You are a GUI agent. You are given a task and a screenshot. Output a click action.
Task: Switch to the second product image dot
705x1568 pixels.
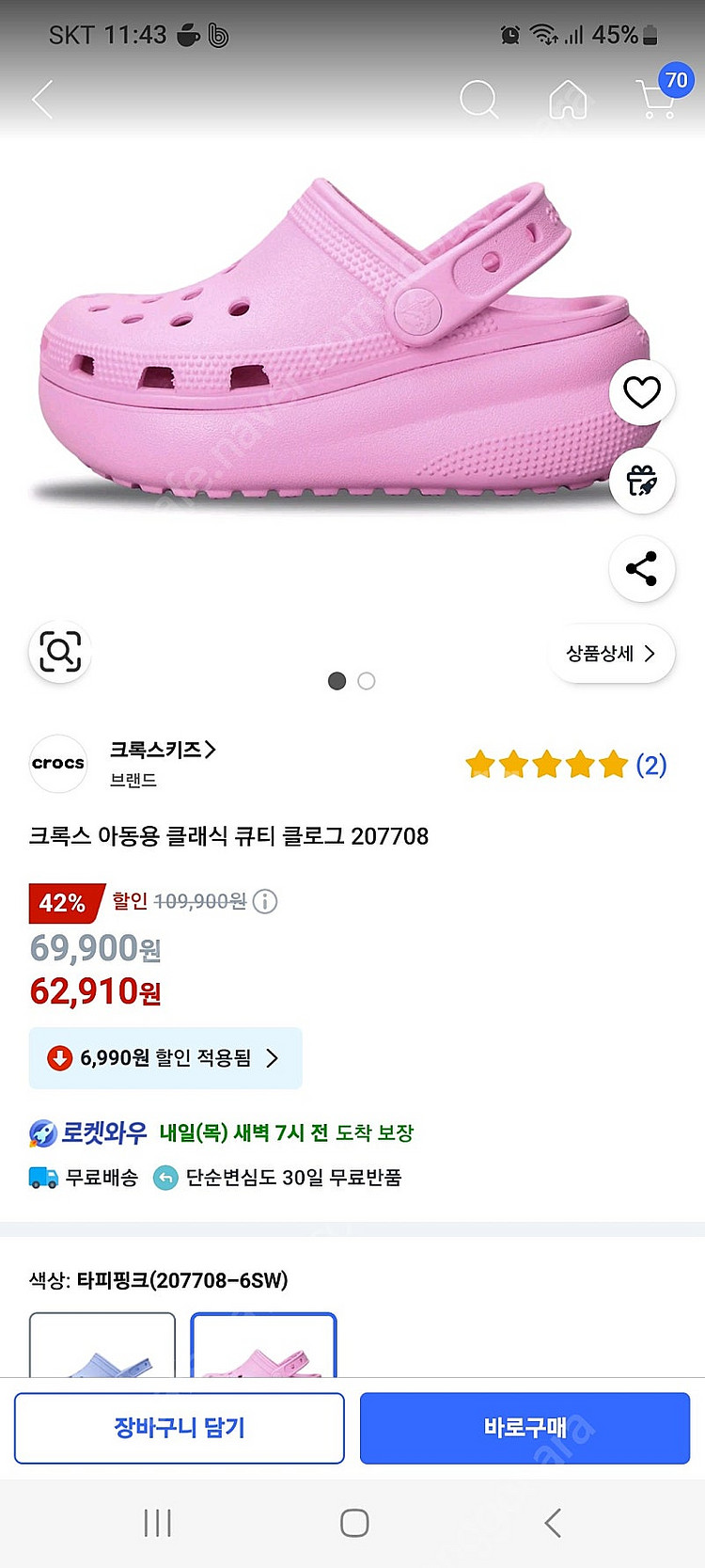367,681
